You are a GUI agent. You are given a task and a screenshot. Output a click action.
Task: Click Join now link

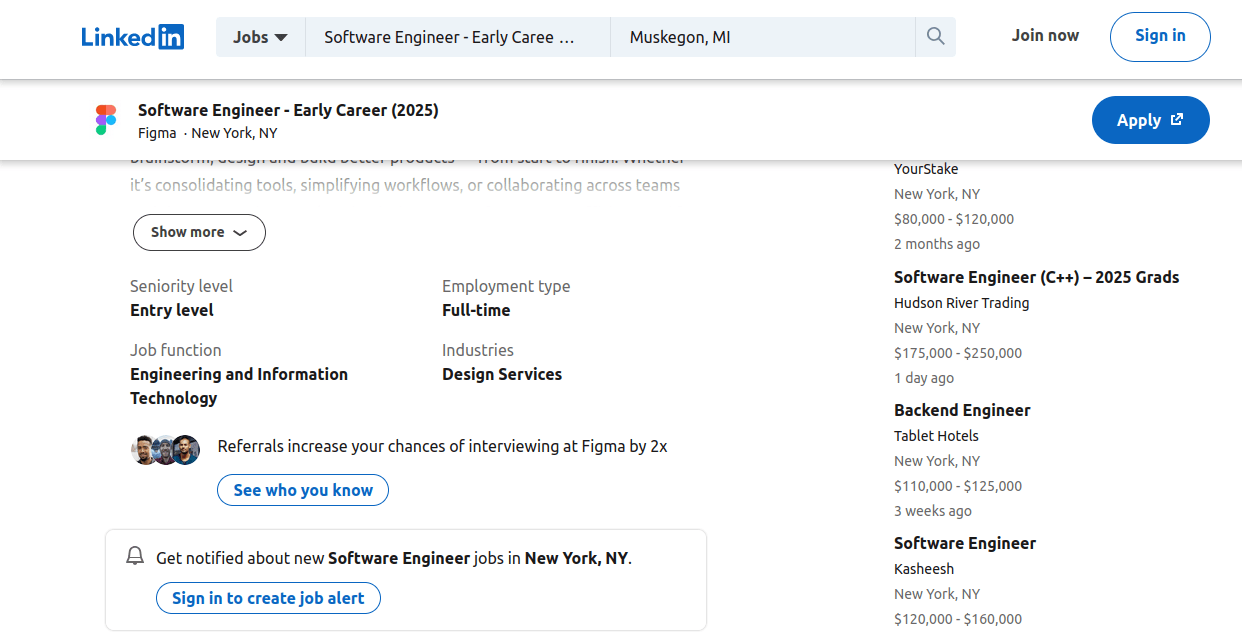click(1045, 35)
